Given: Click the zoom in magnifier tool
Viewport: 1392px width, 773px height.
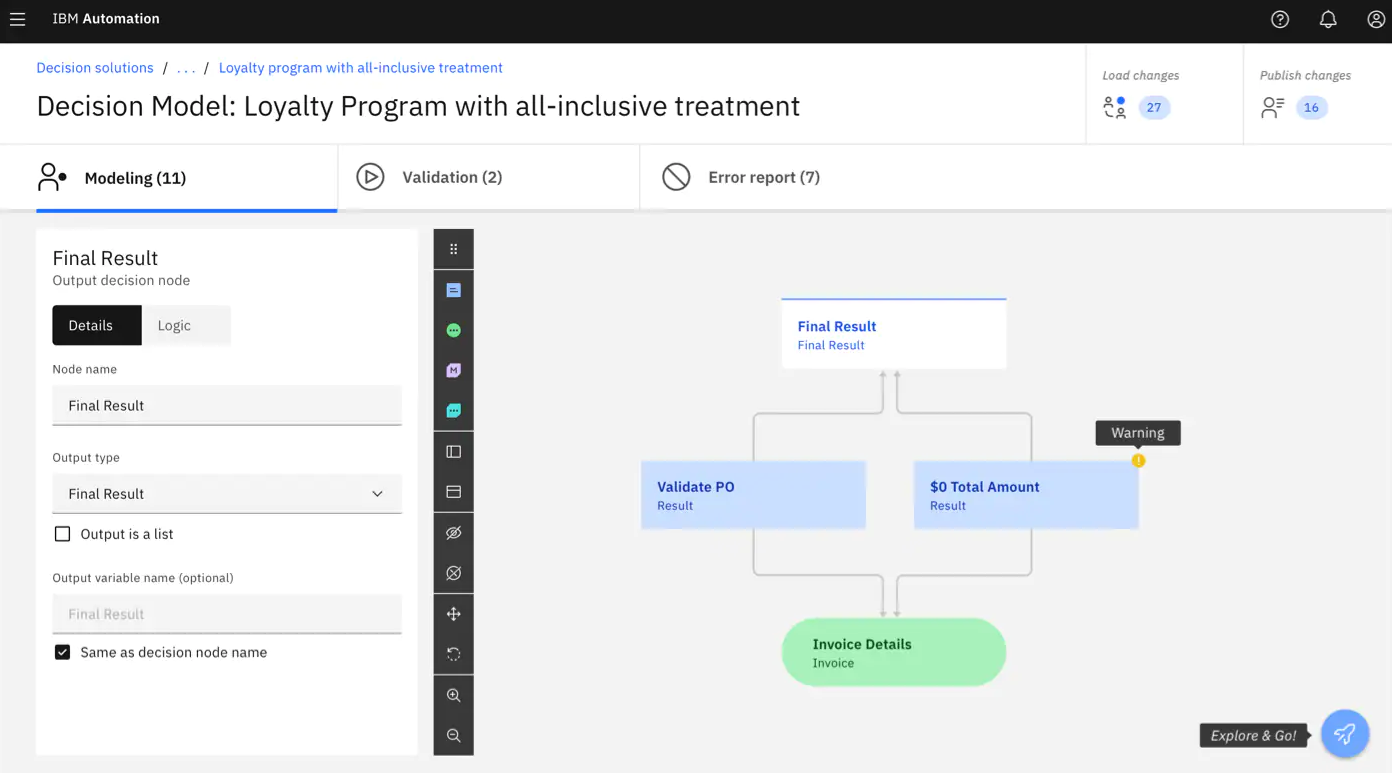Looking at the screenshot, I should [x=453, y=695].
